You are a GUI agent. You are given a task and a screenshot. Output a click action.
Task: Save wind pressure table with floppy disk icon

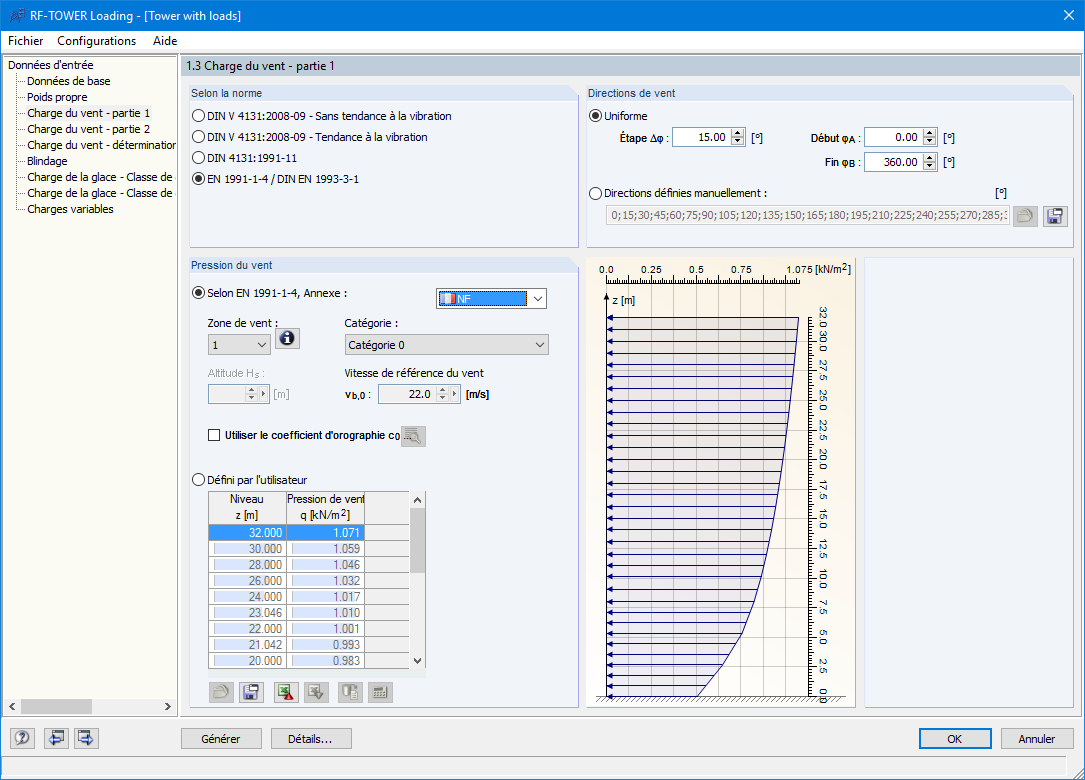click(251, 692)
